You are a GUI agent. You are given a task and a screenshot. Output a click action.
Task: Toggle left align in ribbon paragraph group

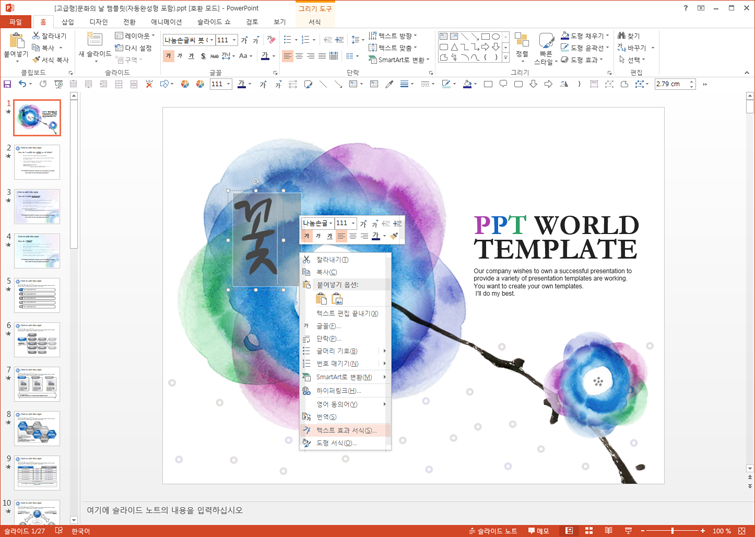[x=287, y=56]
